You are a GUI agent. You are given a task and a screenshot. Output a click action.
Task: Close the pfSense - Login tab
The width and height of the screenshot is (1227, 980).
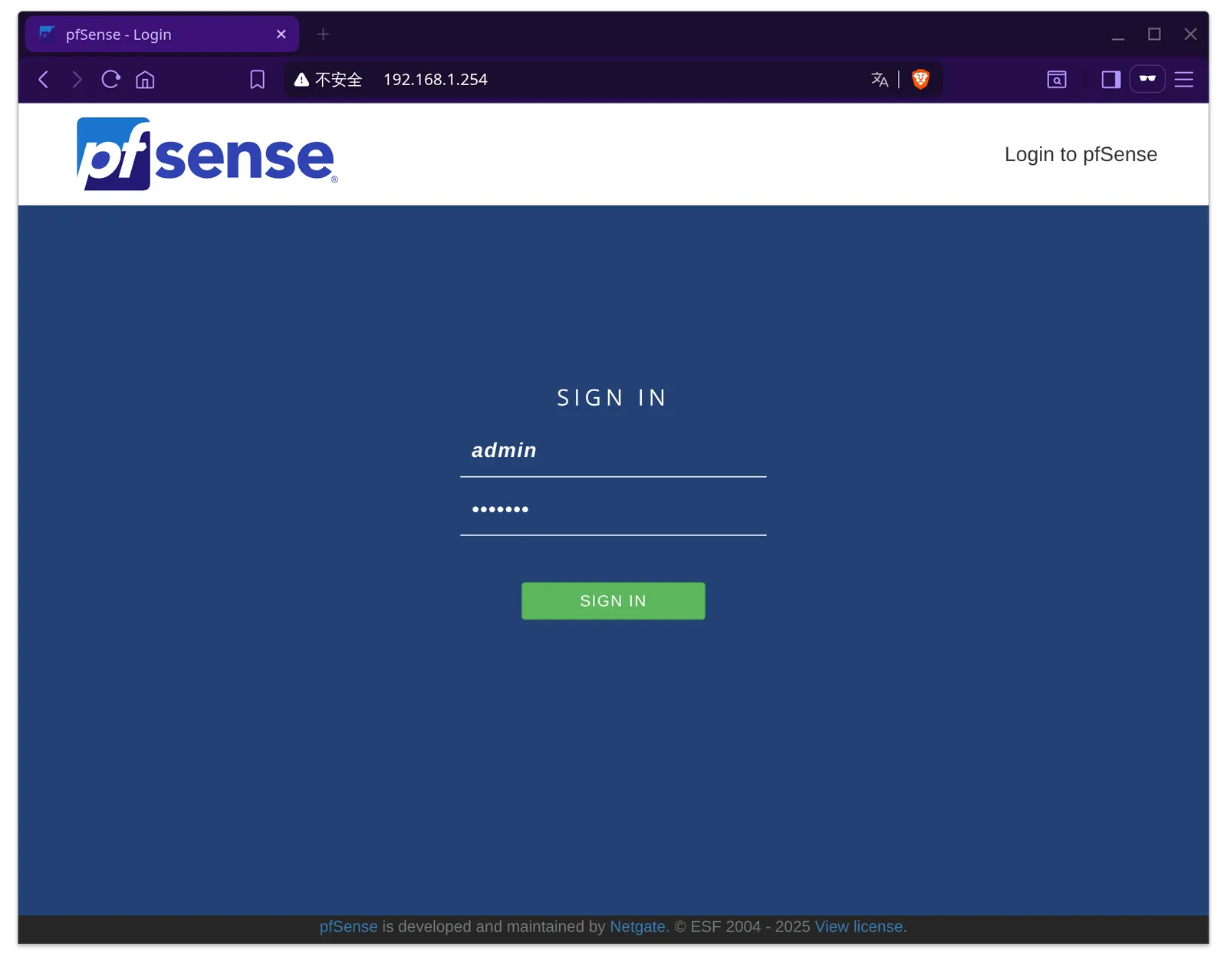coord(281,35)
